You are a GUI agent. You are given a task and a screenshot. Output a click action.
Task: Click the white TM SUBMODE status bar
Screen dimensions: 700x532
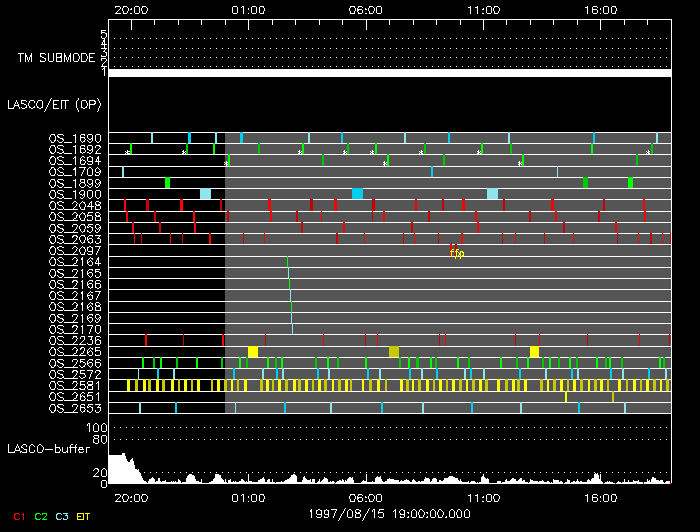click(389, 73)
